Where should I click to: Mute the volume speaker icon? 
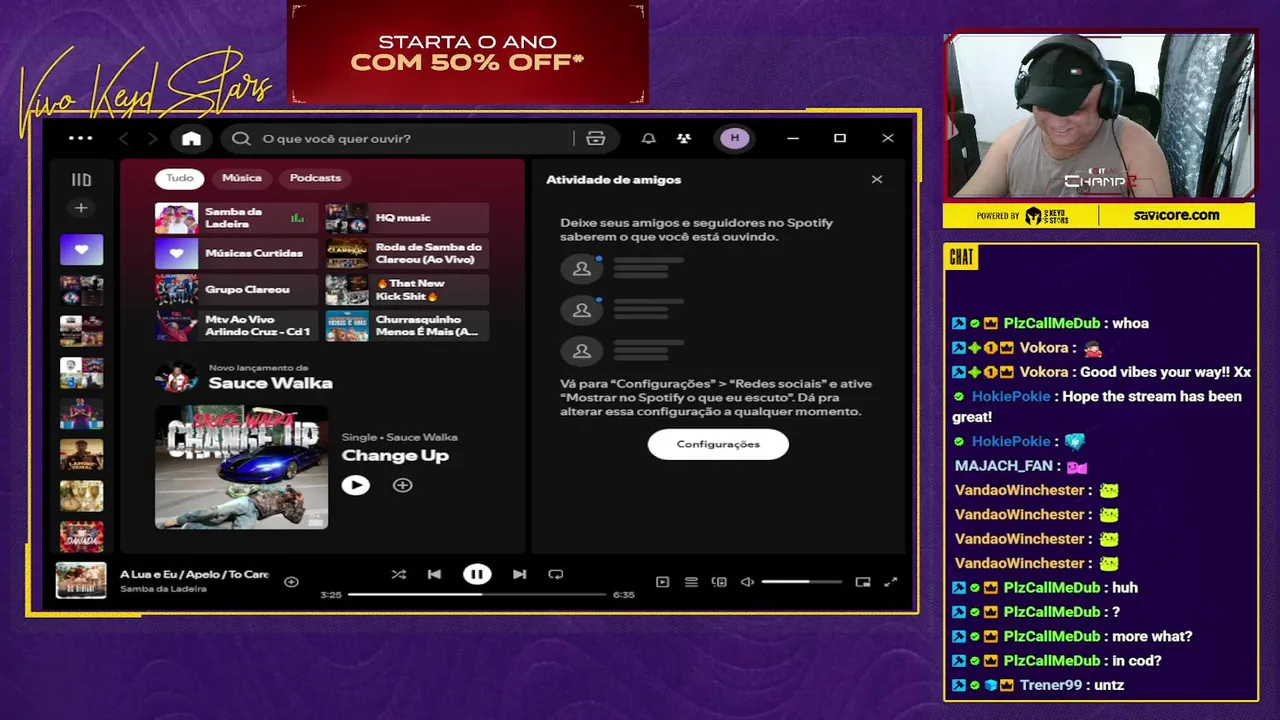point(747,582)
